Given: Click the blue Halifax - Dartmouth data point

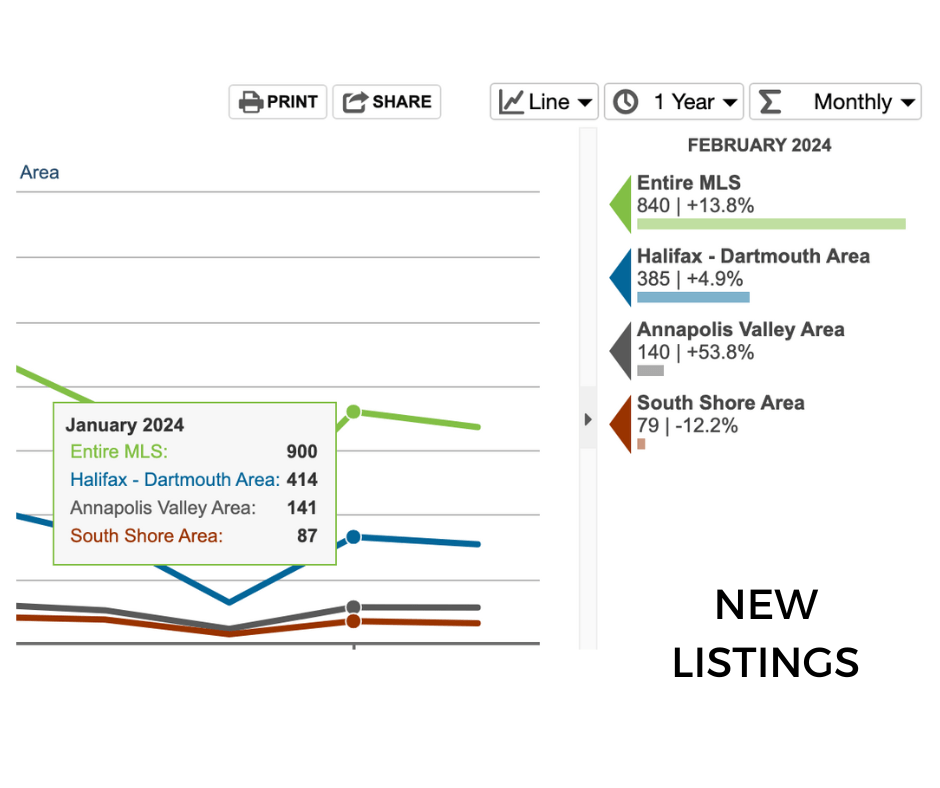Looking at the screenshot, I should [354, 537].
